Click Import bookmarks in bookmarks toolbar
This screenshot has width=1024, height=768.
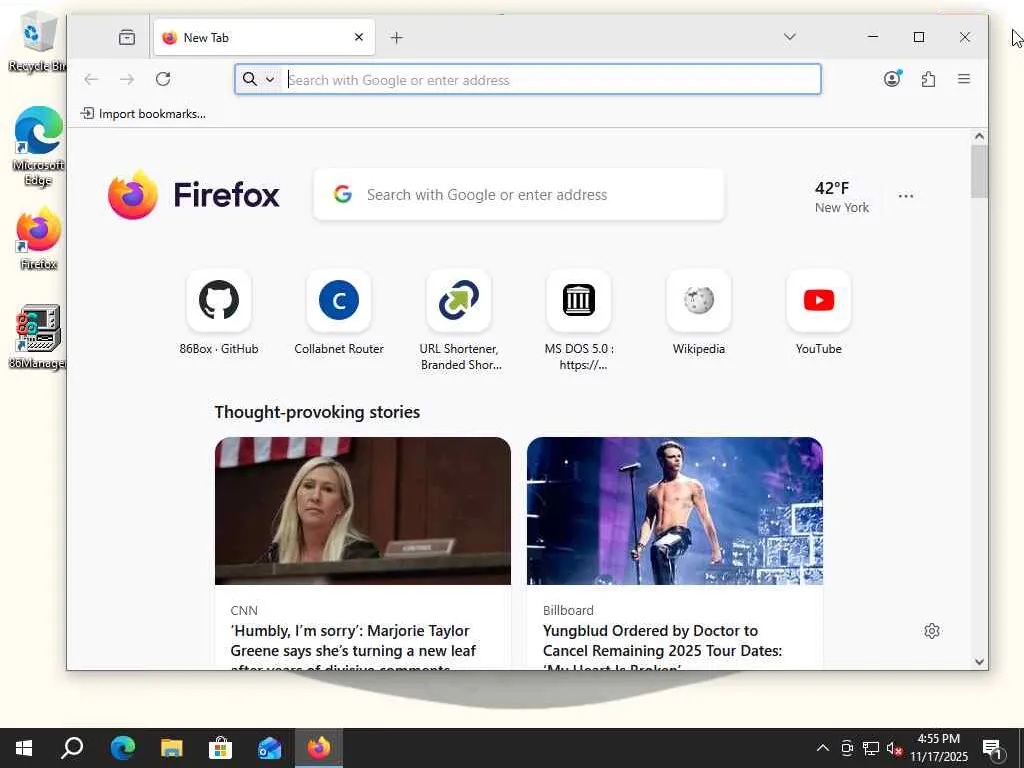click(x=143, y=114)
